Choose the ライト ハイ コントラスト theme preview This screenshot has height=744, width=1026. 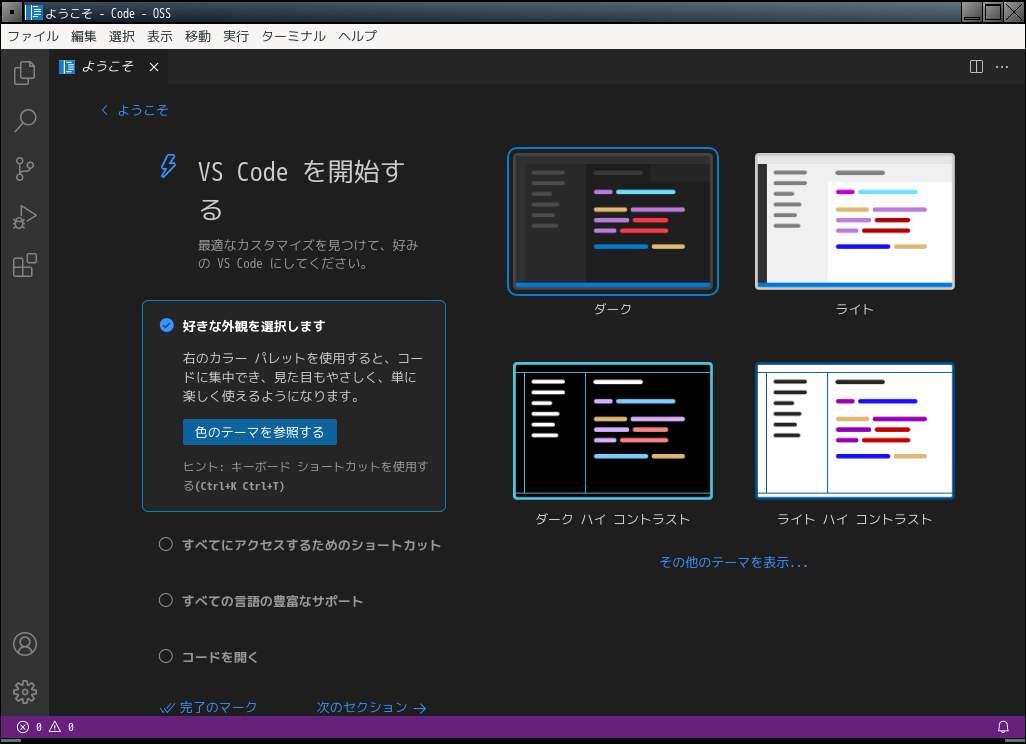click(x=855, y=431)
